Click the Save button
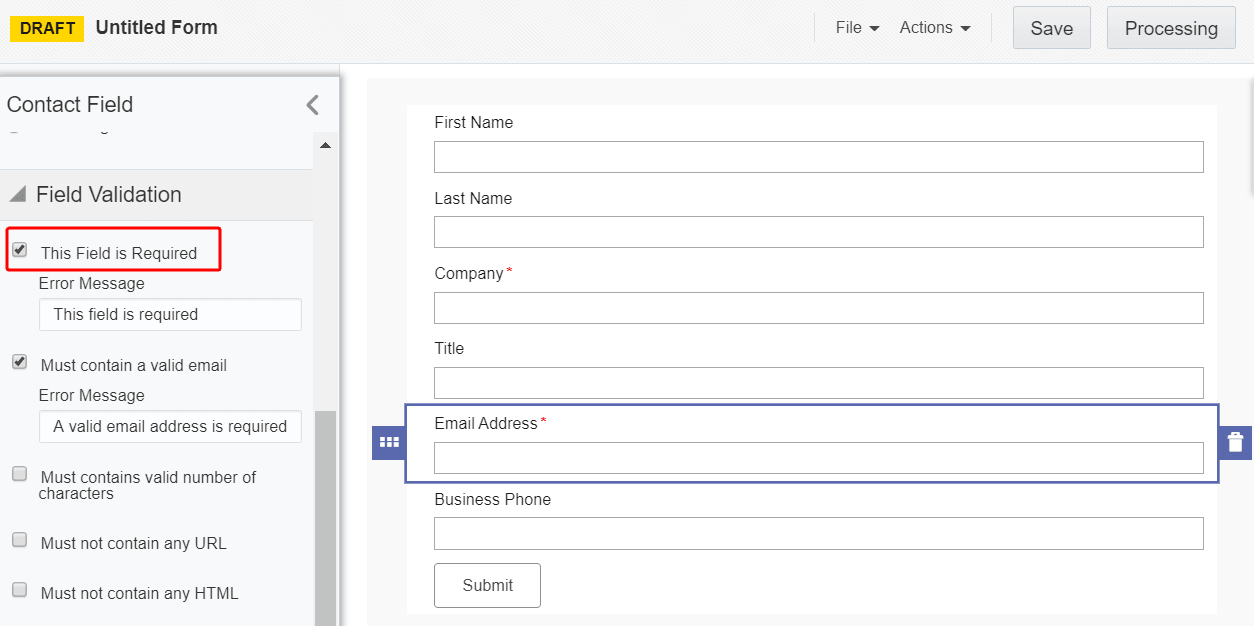 (x=1051, y=28)
